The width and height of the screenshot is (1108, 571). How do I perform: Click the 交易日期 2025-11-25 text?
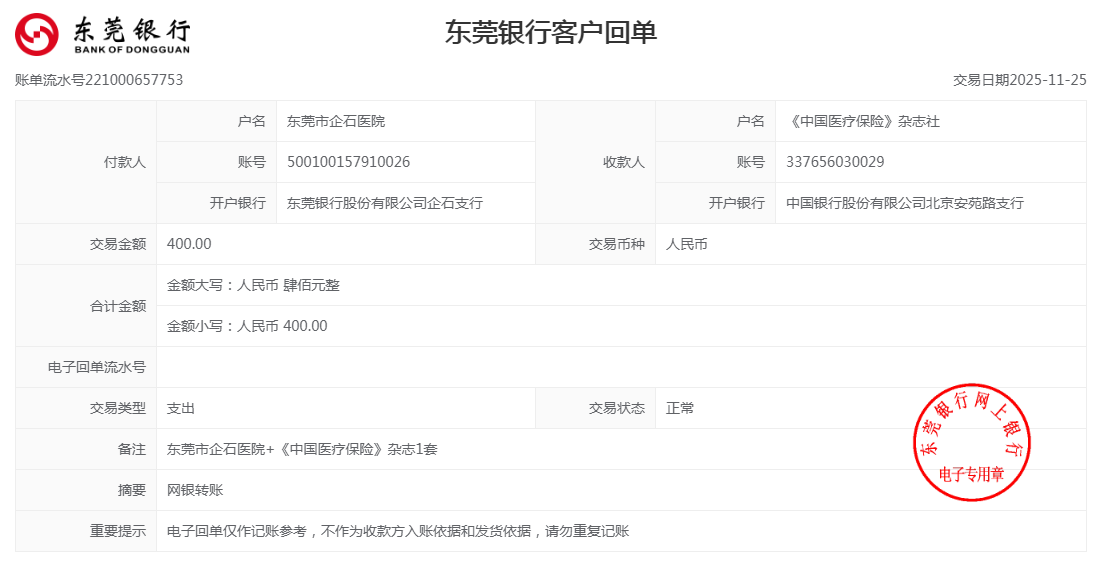(x=1019, y=80)
